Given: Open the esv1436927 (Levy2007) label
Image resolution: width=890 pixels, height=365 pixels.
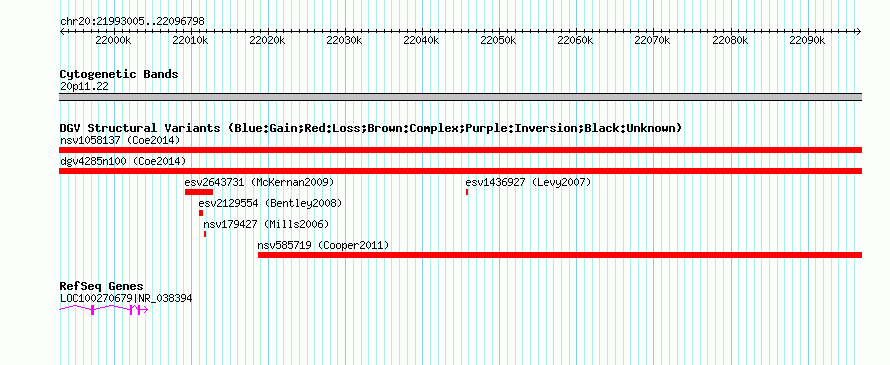Looking at the screenshot, I should (x=528, y=182).
